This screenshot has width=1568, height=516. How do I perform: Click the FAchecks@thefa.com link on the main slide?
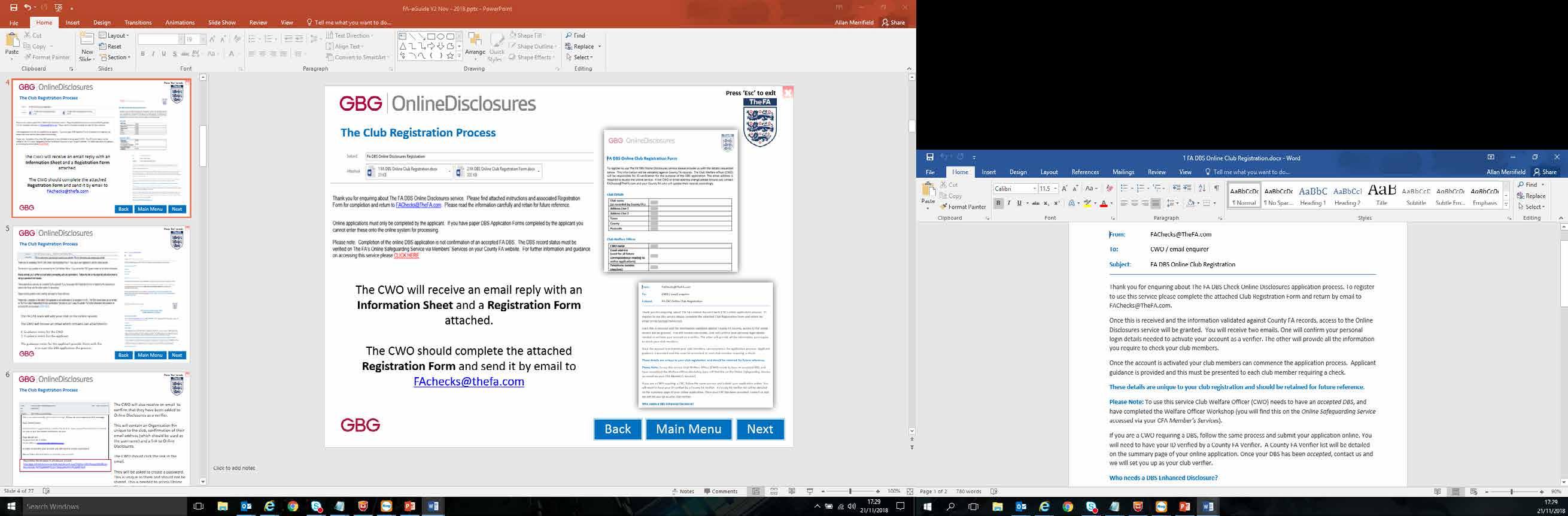469,381
